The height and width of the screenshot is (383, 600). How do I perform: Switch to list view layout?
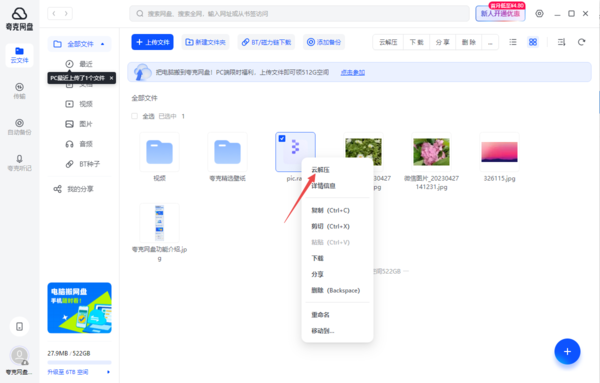(x=513, y=42)
